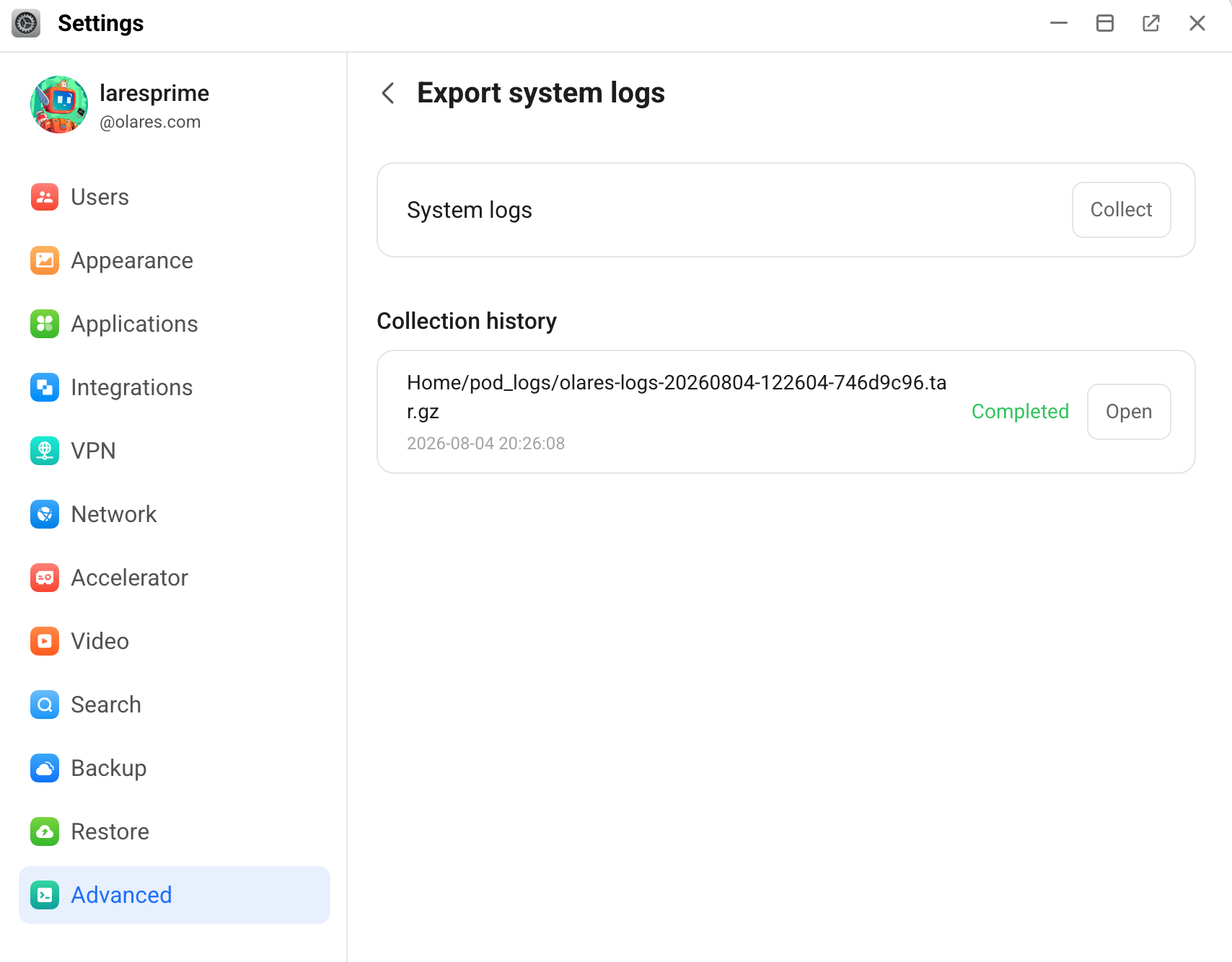
Task: Open the Users settings section
Action: coord(175,197)
